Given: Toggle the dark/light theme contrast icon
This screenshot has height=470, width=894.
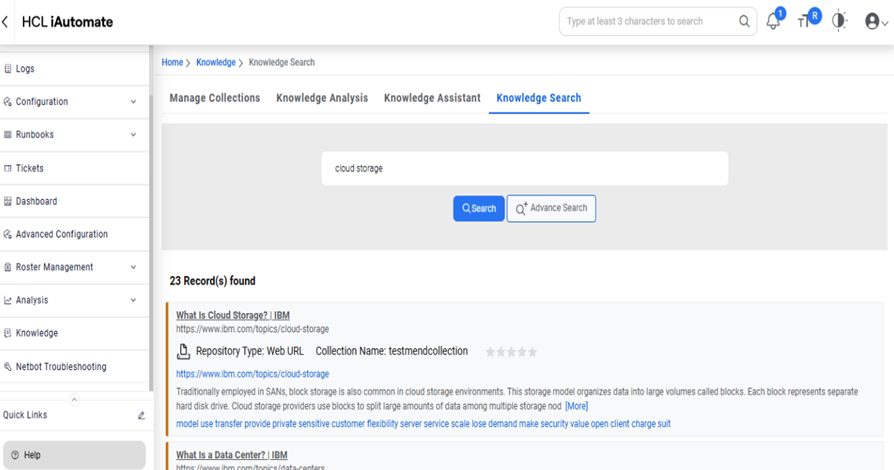Looking at the screenshot, I should click(838, 21).
